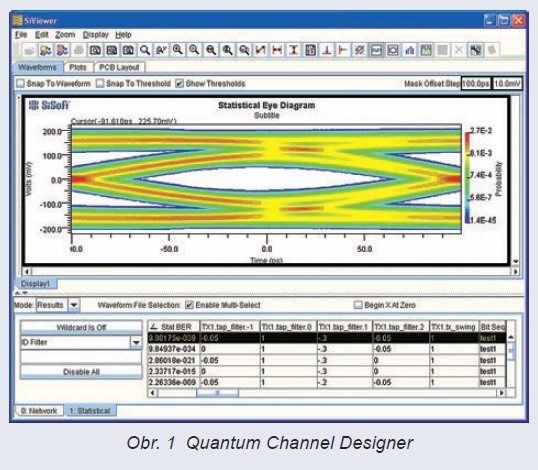Click the TX1.tx_swing column header
The height and width of the screenshot is (470, 538).
(x=454, y=327)
